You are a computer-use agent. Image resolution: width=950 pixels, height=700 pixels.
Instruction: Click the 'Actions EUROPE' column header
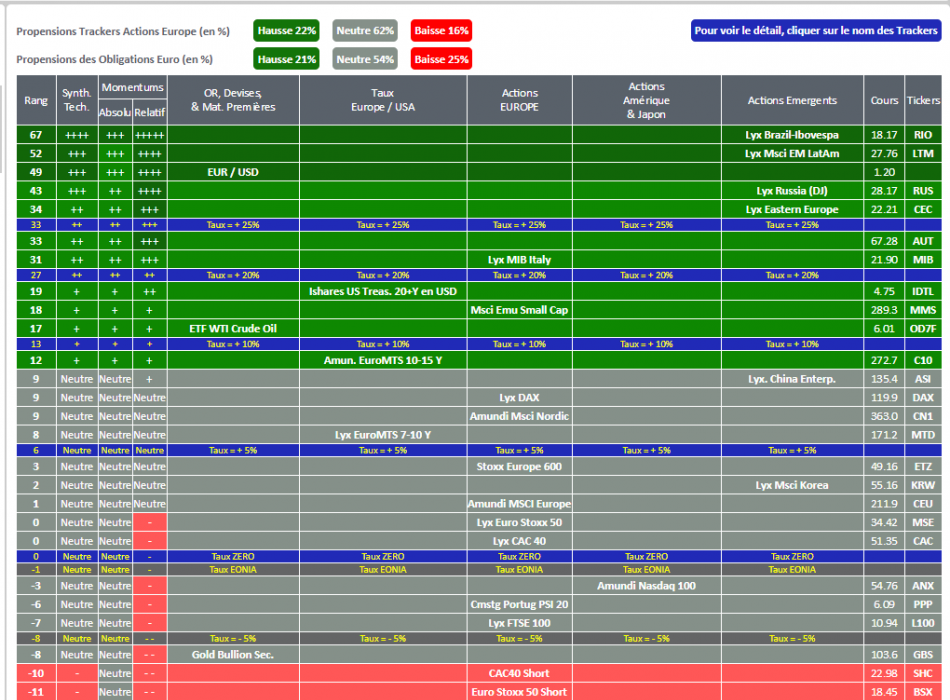click(x=519, y=101)
